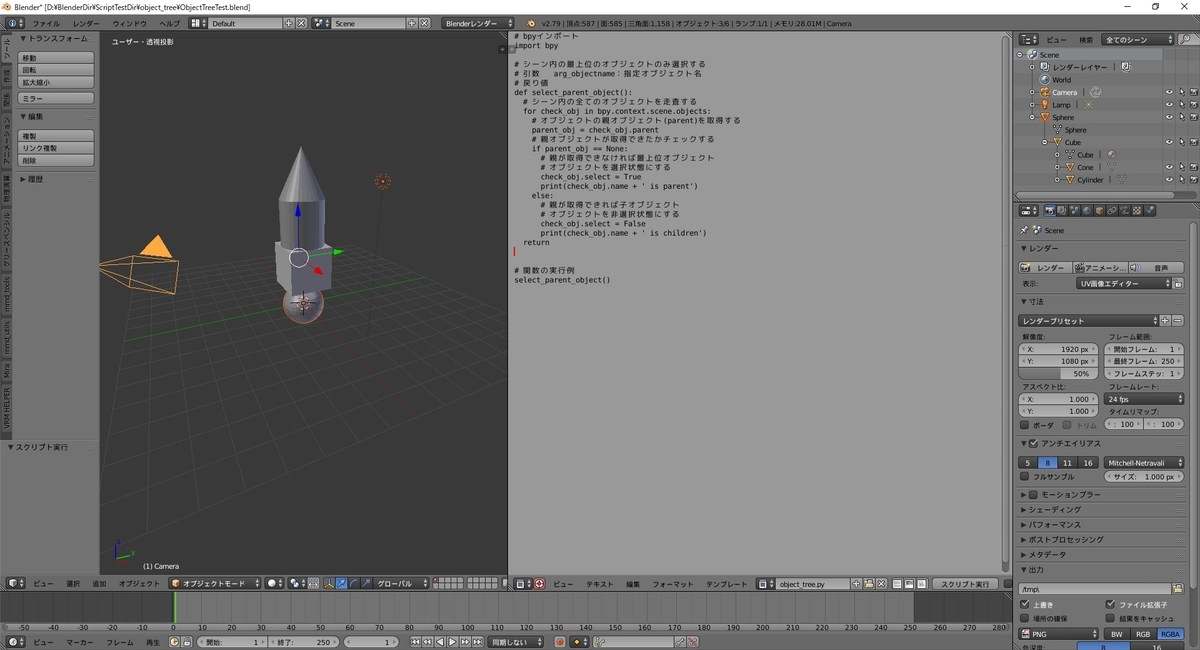
Task: Click the リンク複製 button
Action: (x=57, y=148)
